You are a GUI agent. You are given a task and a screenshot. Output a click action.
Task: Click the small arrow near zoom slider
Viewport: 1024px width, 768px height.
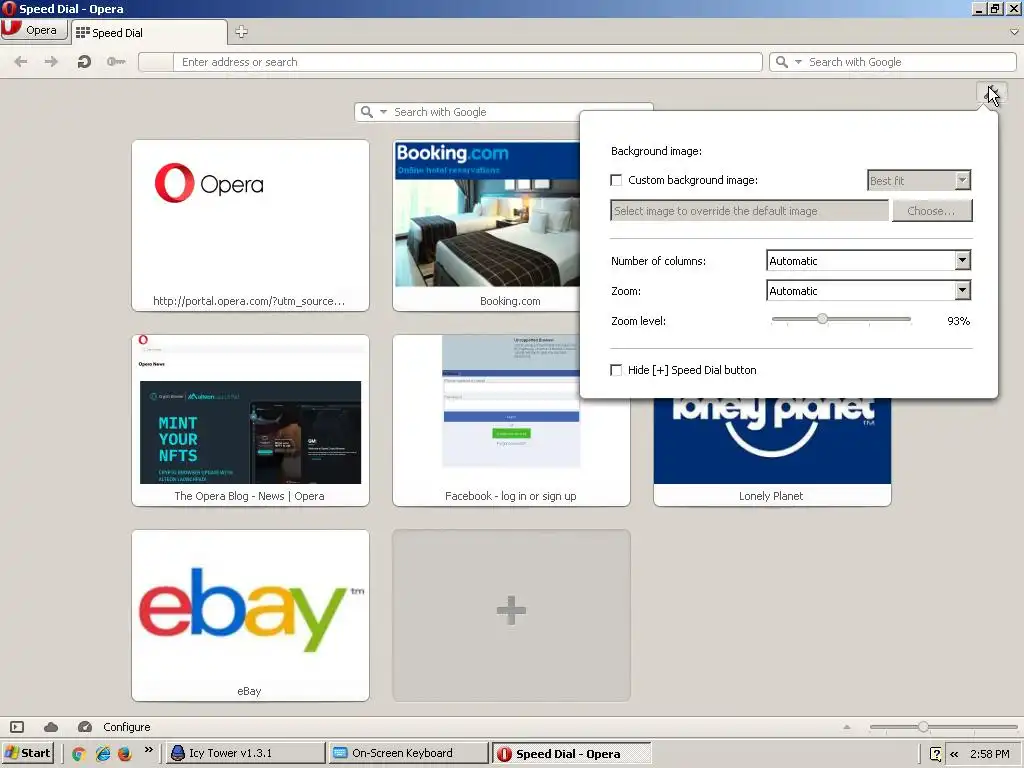847,727
